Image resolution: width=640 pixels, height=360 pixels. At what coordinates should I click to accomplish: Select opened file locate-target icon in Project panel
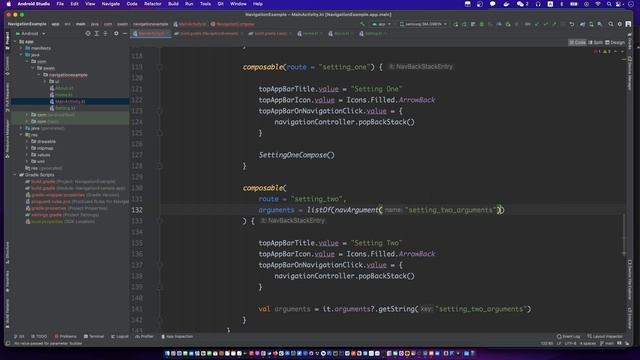[x=88, y=33]
